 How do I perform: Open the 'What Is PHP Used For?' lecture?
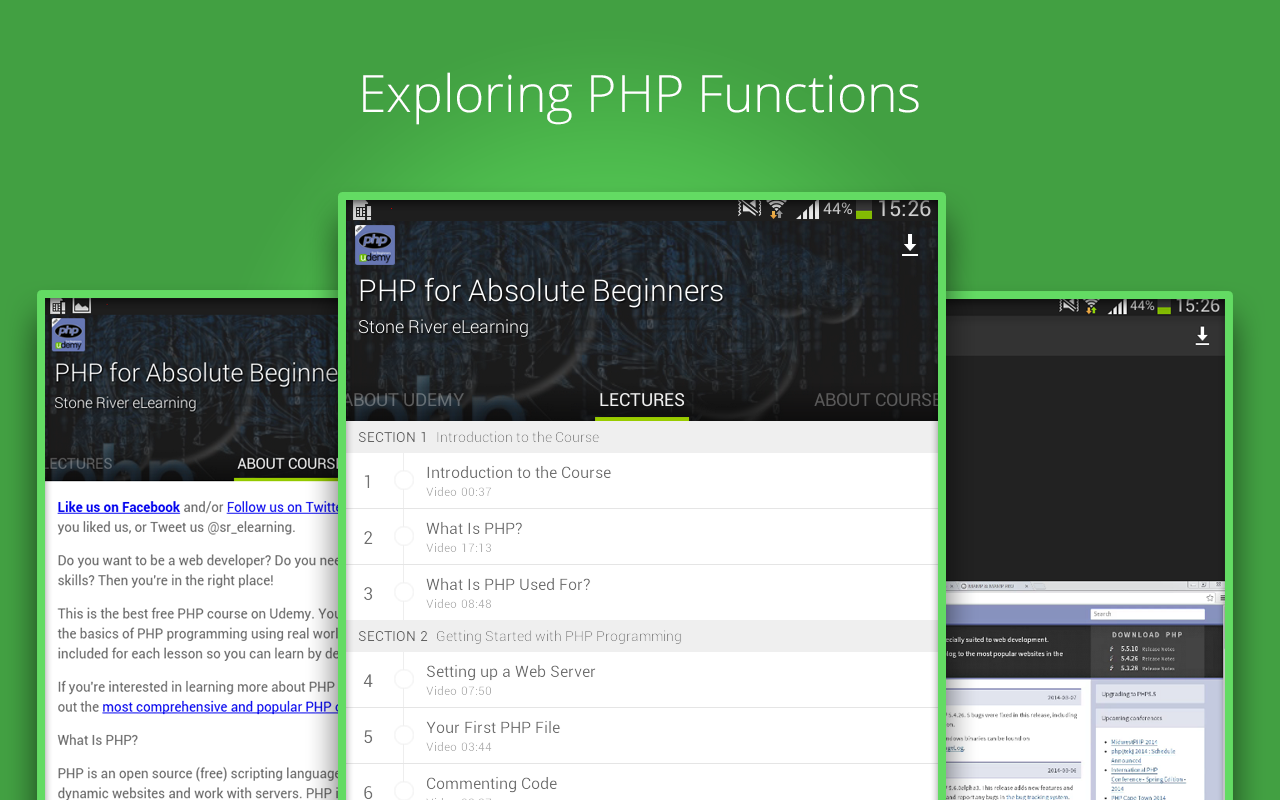[x=642, y=593]
